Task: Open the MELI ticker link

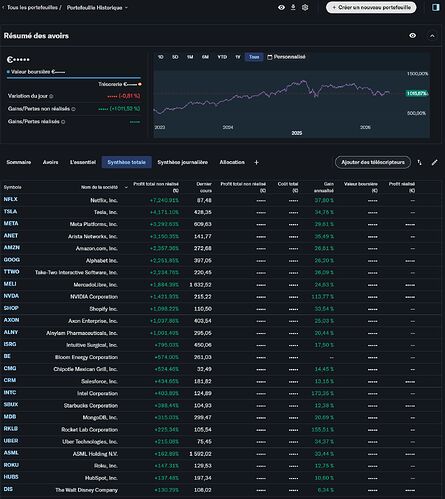Action: click(x=10, y=284)
